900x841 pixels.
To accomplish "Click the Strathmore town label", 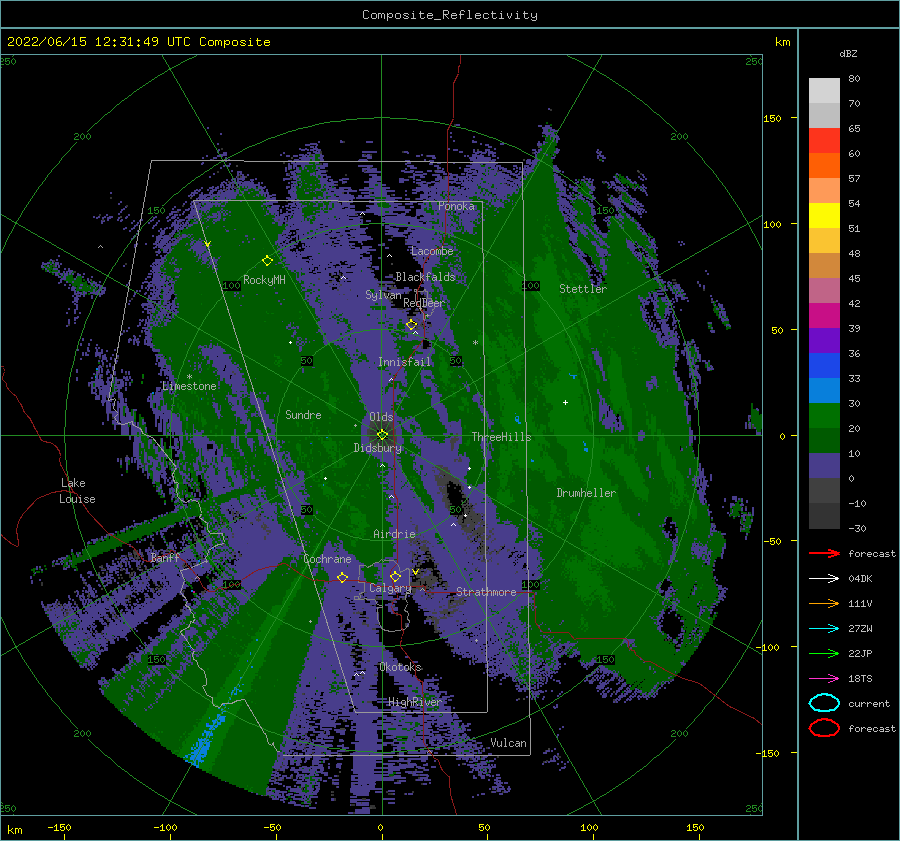I will [486, 592].
